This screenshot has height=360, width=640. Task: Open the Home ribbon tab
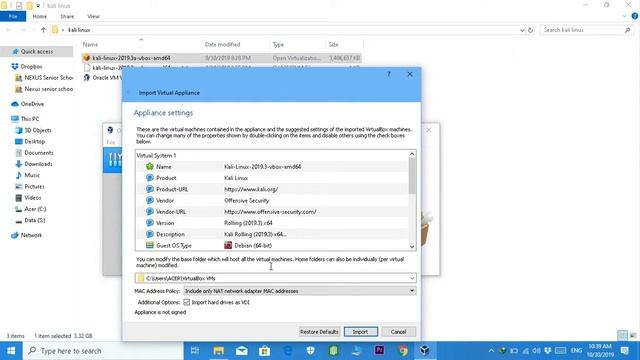coord(40,16)
